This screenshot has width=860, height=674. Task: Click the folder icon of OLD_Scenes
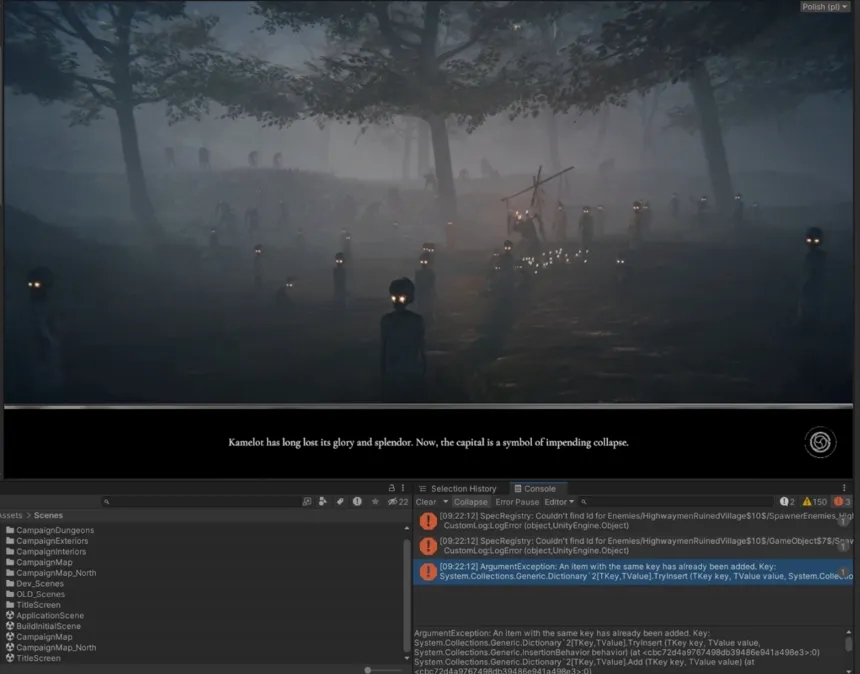pos(10,594)
